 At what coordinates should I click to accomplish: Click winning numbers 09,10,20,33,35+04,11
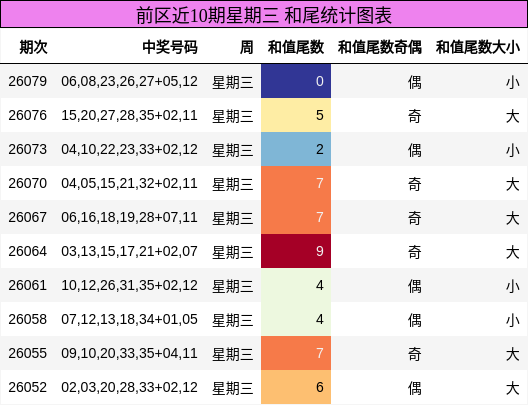[129, 353]
